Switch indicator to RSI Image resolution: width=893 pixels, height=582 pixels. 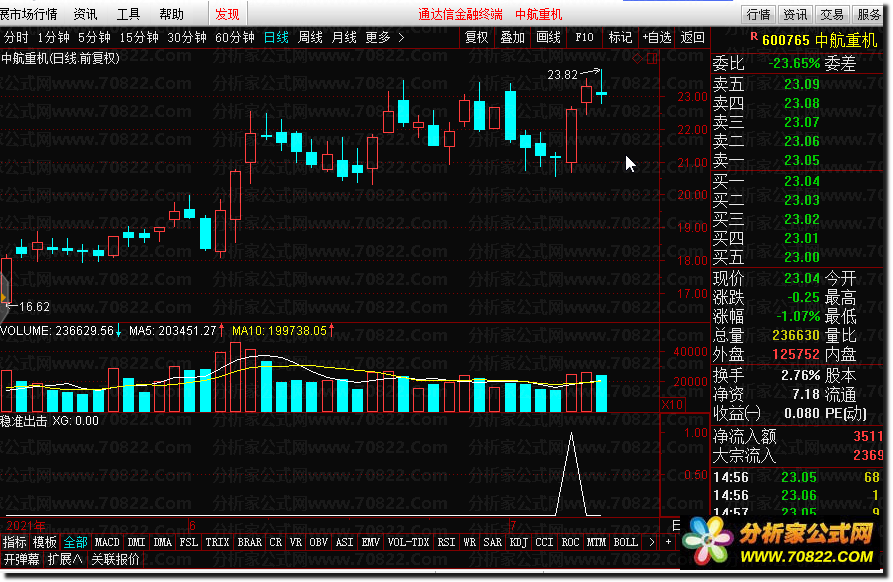(x=446, y=542)
